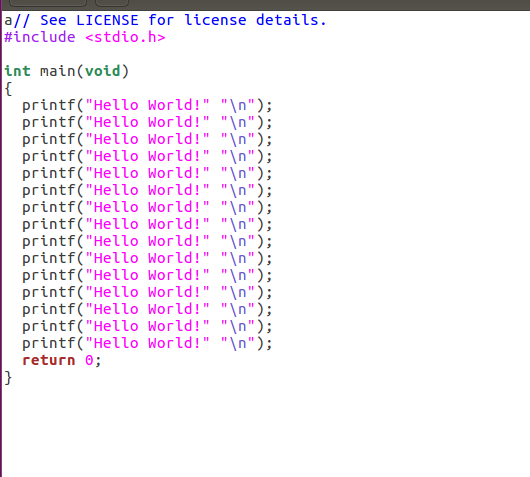Click the void keyword in parentheses

pos(102,71)
